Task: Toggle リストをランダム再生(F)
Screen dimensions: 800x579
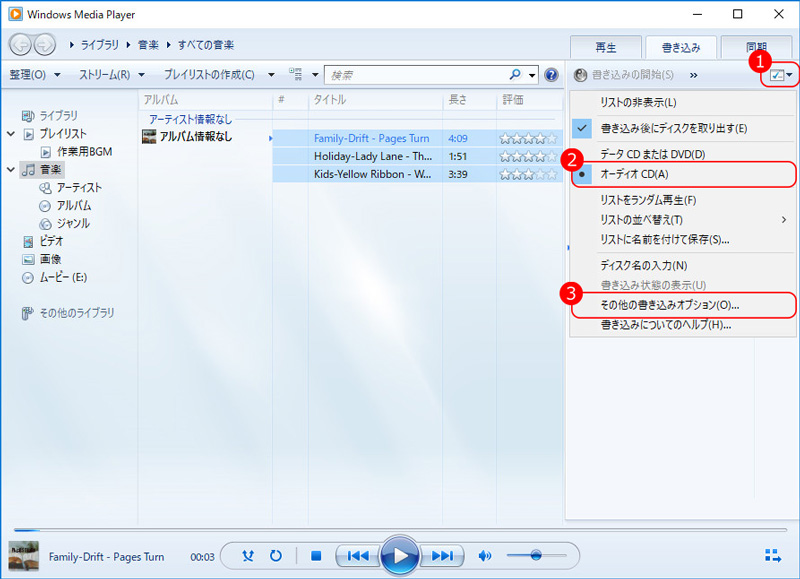Action: coord(683,200)
